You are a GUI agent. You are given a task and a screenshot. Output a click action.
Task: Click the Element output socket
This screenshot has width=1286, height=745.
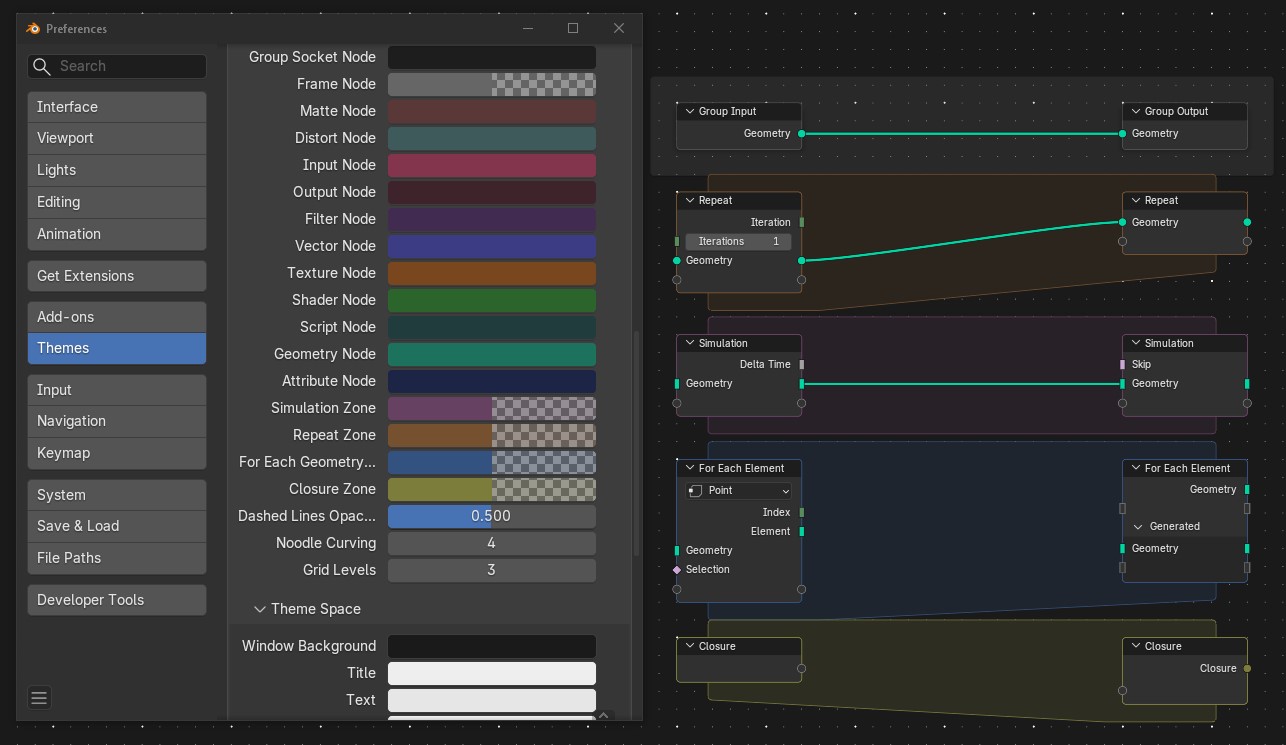click(x=802, y=531)
